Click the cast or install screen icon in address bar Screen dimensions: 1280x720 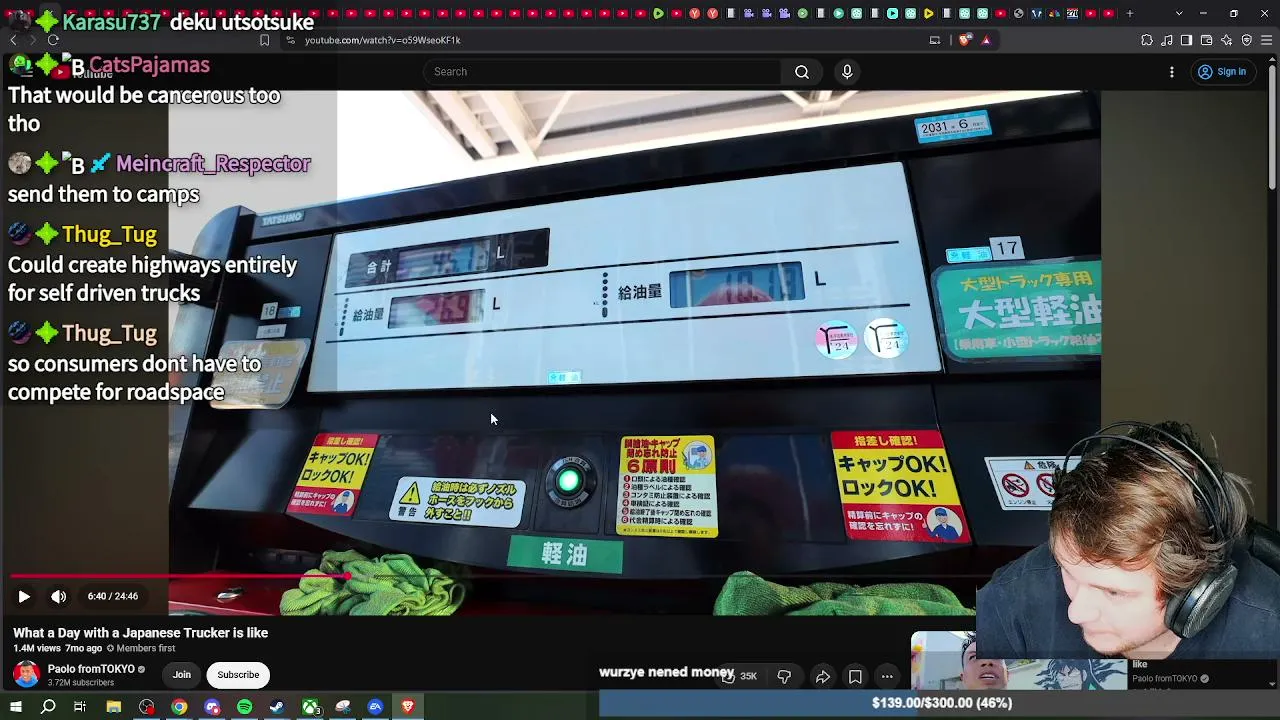coord(935,40)
